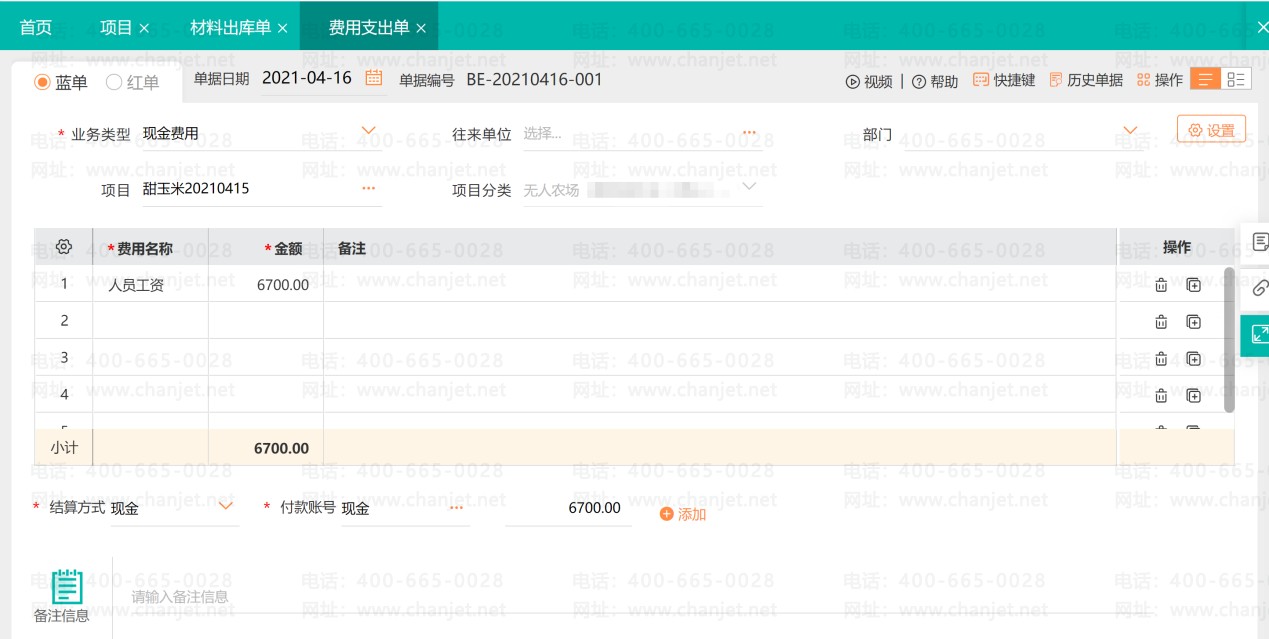The height and width of the screenshot is (639, 1269).
Task: Open the 付款账号 selector ellipsis
Action: (457, 508)
